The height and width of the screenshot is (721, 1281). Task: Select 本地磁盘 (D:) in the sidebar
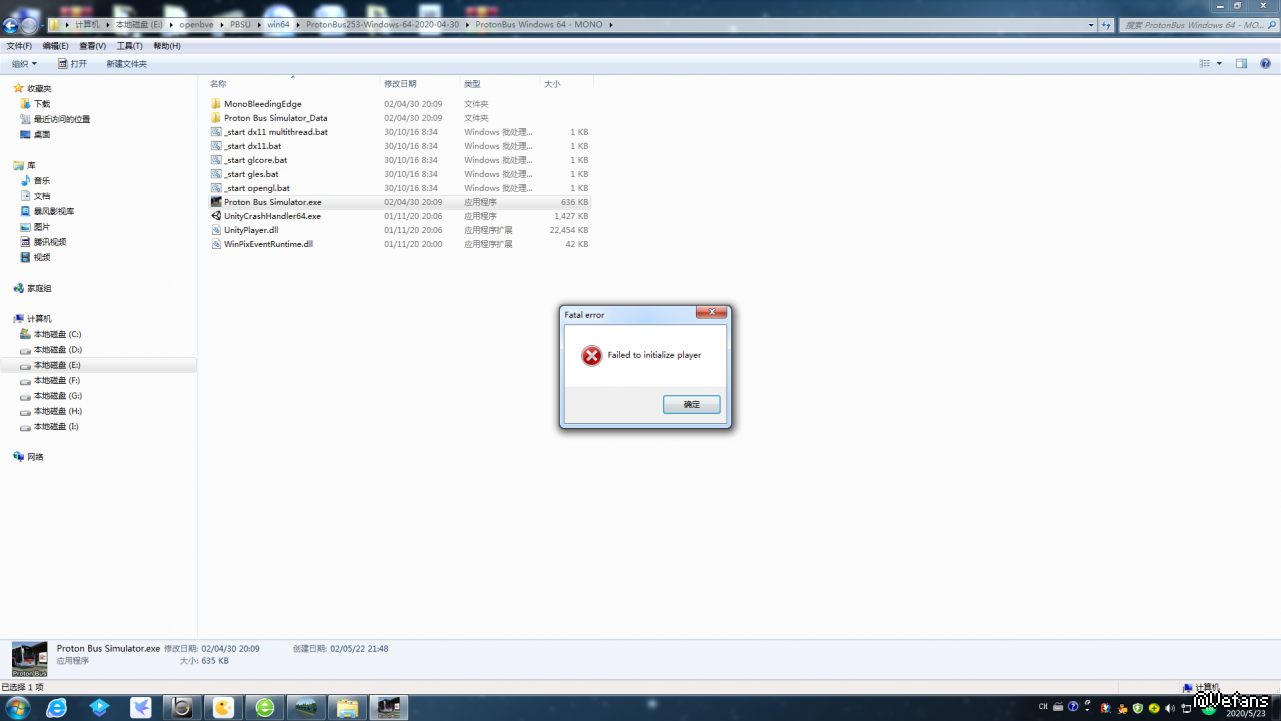pos(57,350)
